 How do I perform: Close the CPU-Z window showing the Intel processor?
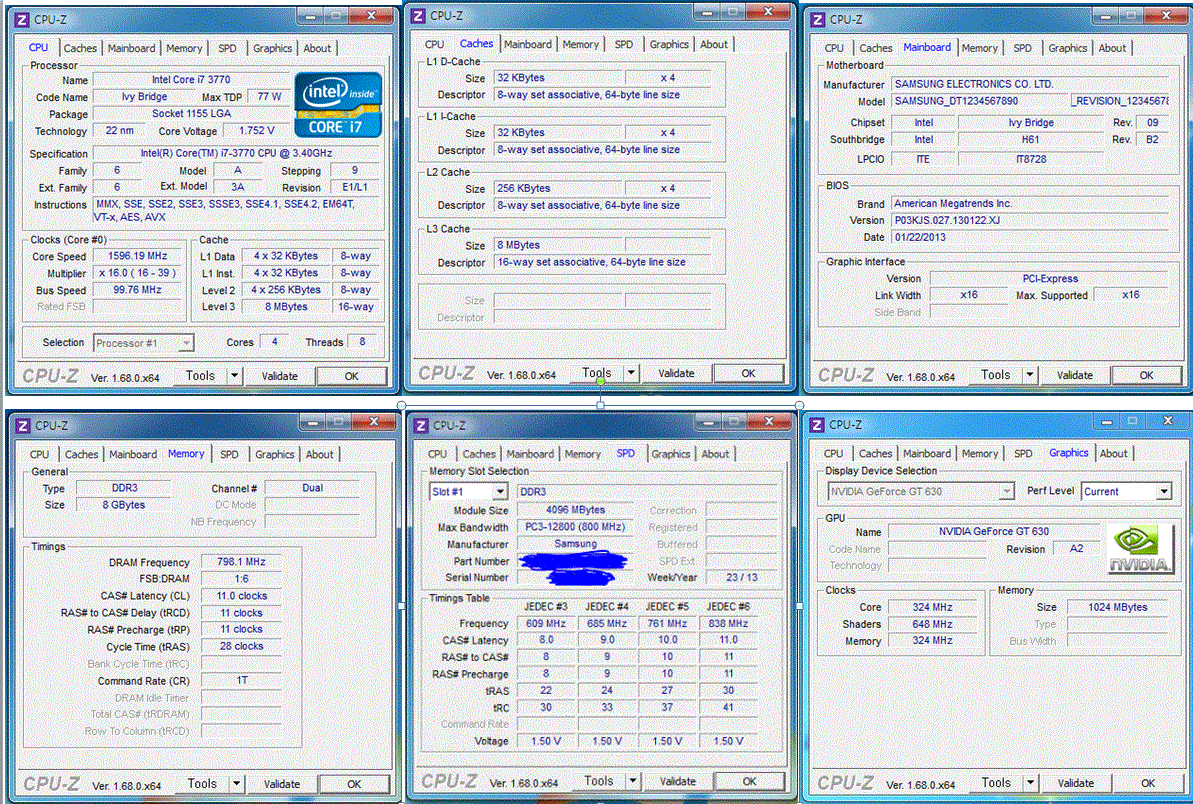(x=379, y=17)
